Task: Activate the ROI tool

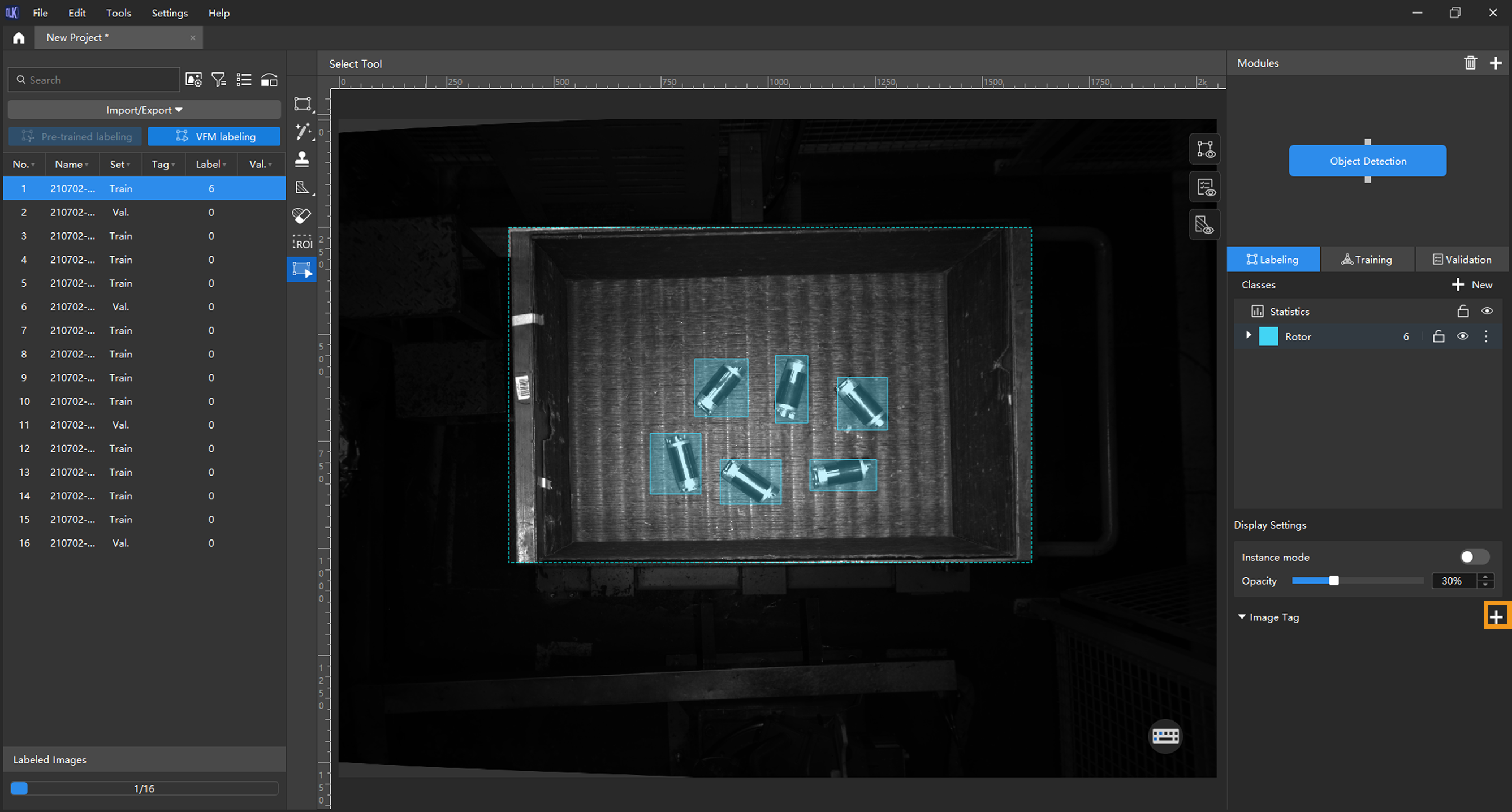Action: coord(303,243)
